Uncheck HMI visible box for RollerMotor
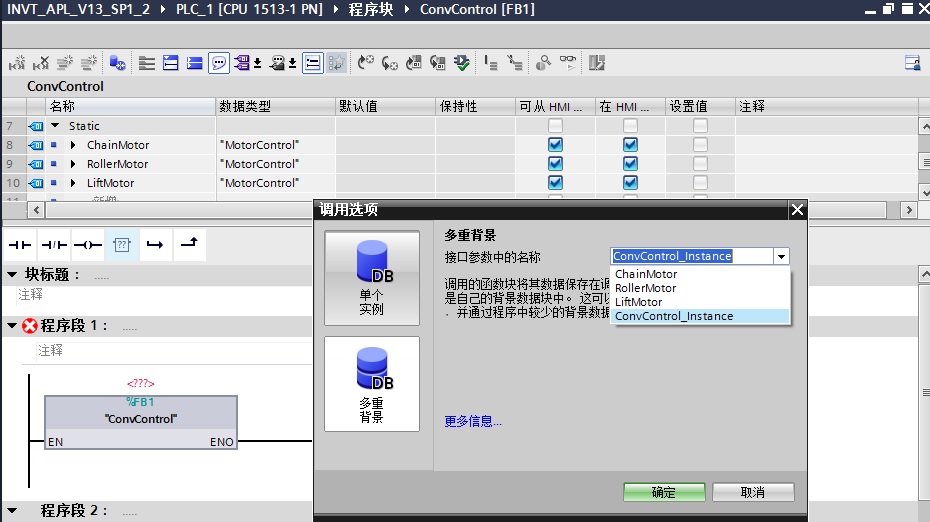The height and width of the screenshot is (522, 930). [x=630, y=164]
